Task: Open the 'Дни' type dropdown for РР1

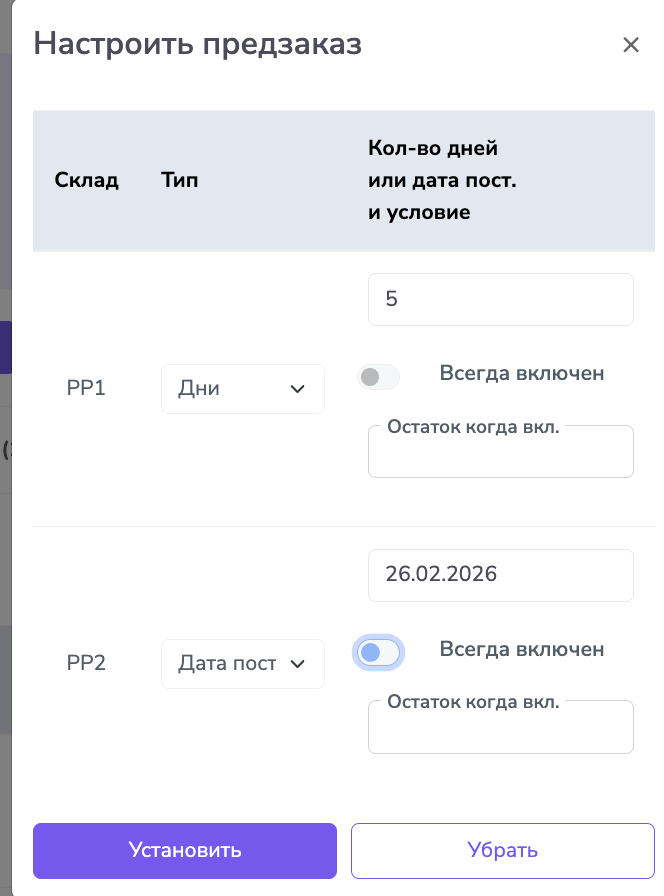Action: pyautogui.click(x=242, y=389)
